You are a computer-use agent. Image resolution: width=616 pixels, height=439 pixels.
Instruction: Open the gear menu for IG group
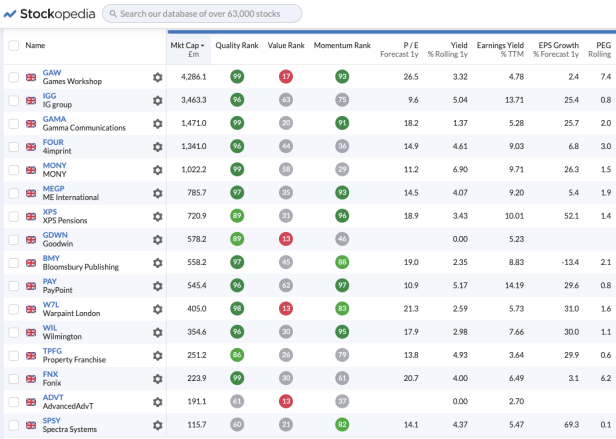tap(157, 100)
